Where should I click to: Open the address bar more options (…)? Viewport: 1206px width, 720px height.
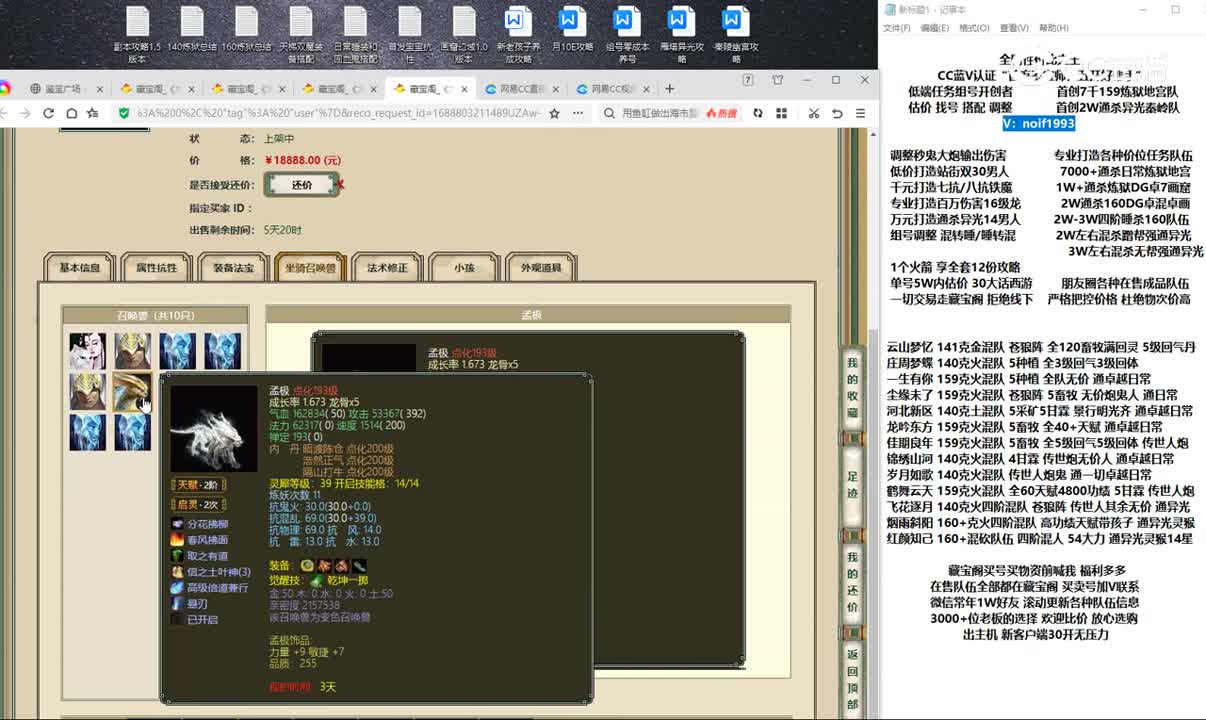tap(576, 114)
